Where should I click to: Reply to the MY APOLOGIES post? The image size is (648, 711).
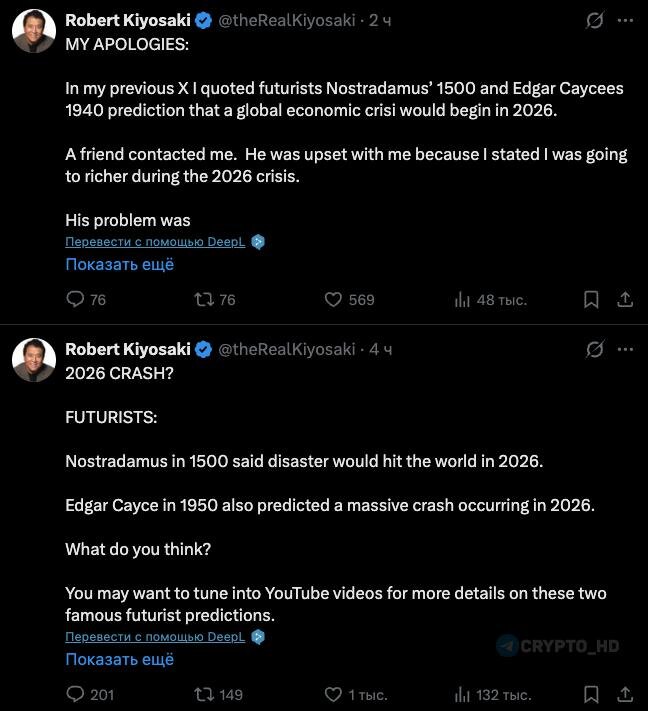coord(76,299)
